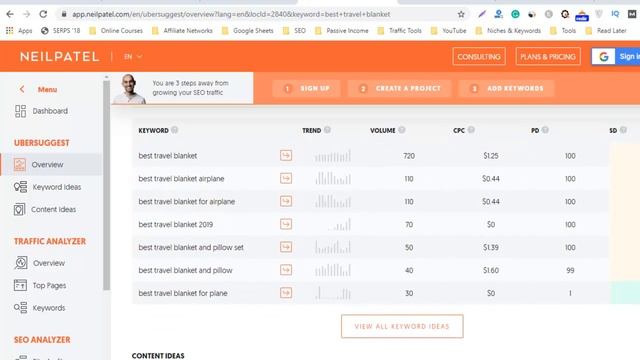Click step 2 CREATE A PROJECT button
The height and width of the screenshot is (360, 640).
tap(399, 89)
